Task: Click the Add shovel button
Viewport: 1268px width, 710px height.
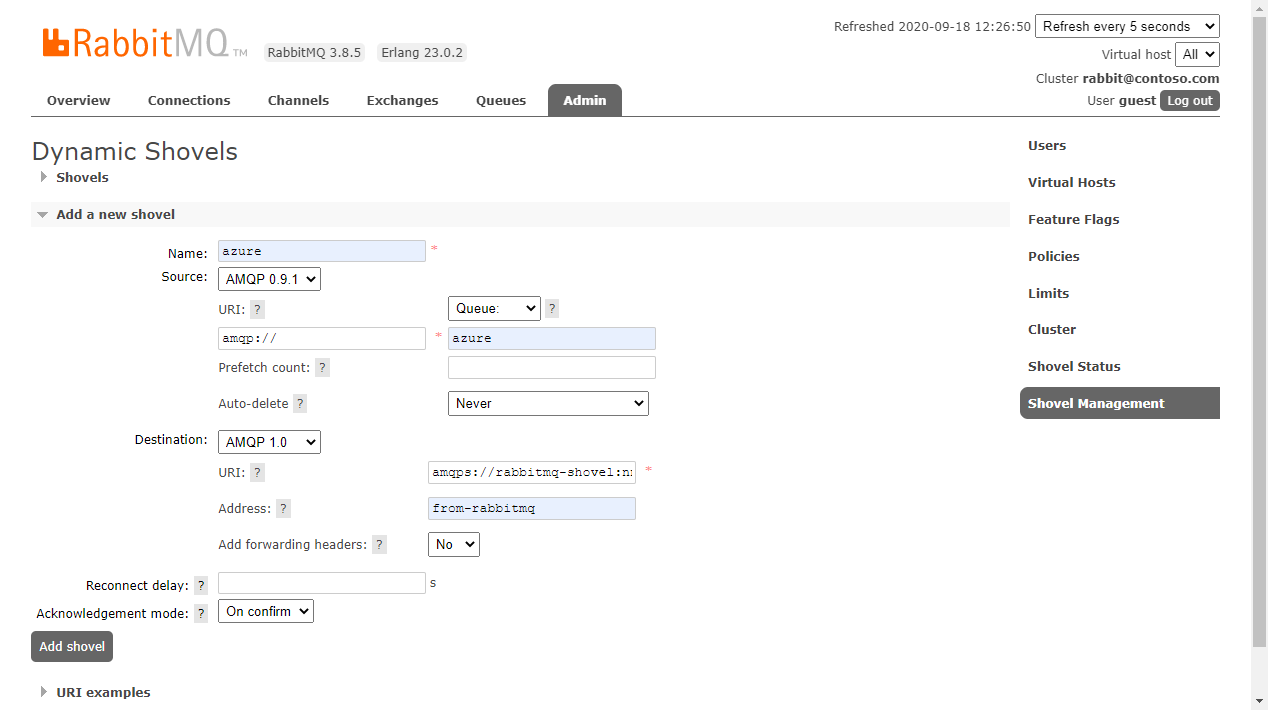Action: pos(71,646)
